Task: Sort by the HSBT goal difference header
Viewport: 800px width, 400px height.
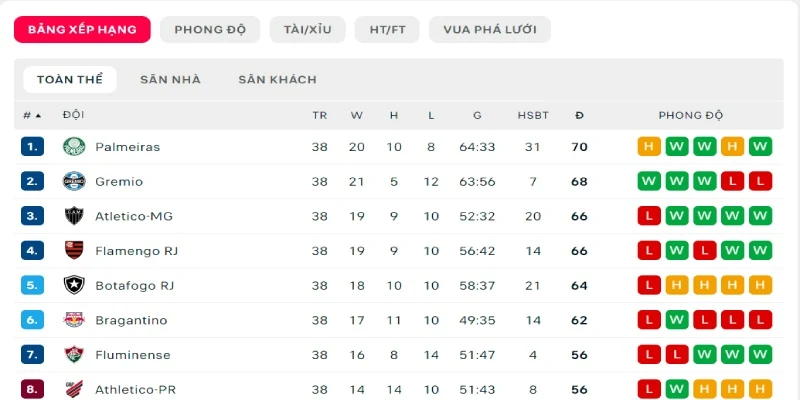Action: [533, 115]
